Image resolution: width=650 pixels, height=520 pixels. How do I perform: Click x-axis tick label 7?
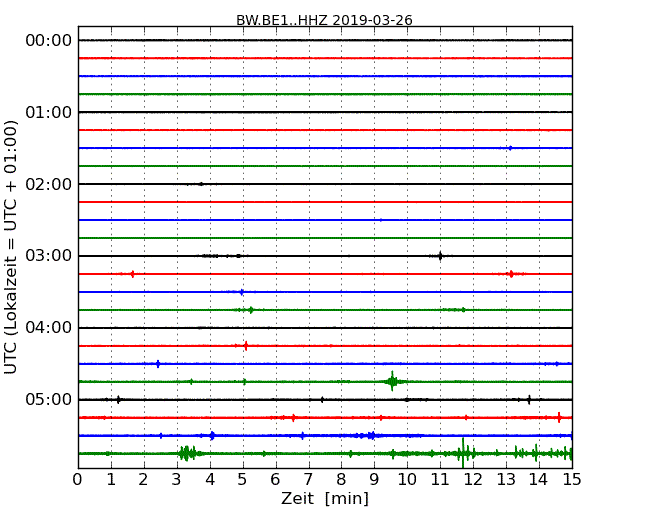tap(308, 480)
